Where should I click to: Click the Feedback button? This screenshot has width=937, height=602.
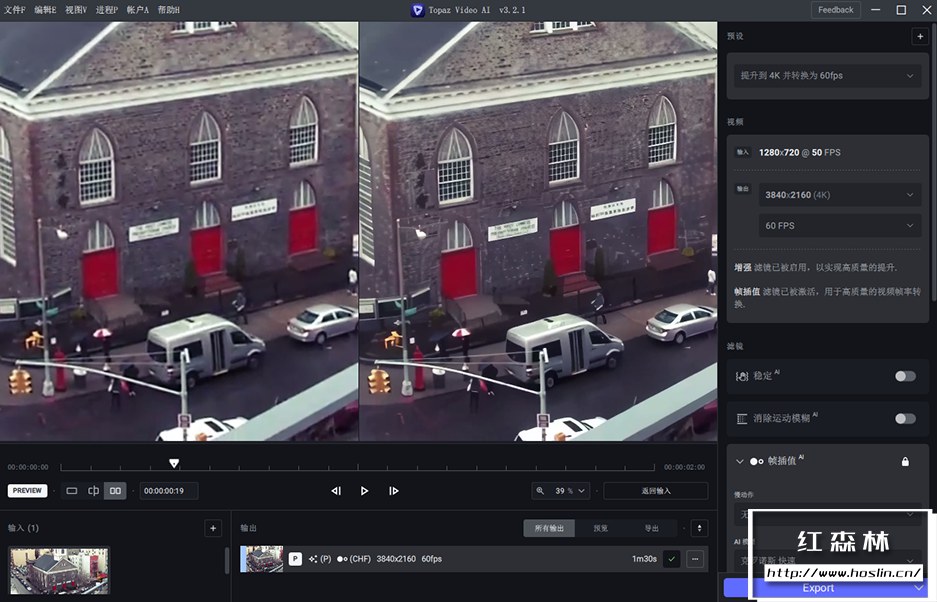835,10
